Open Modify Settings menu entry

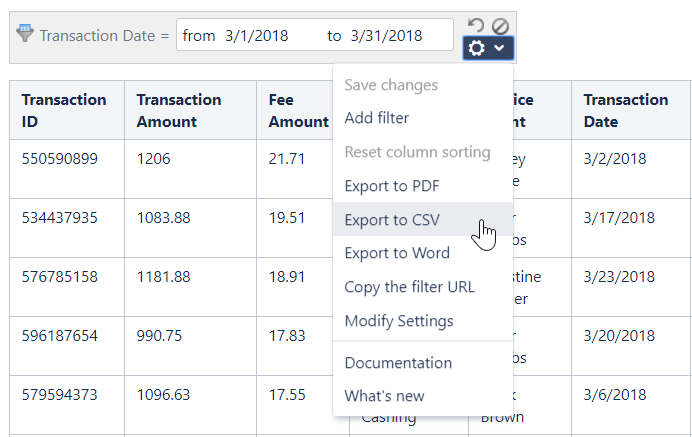click(398, 321)
